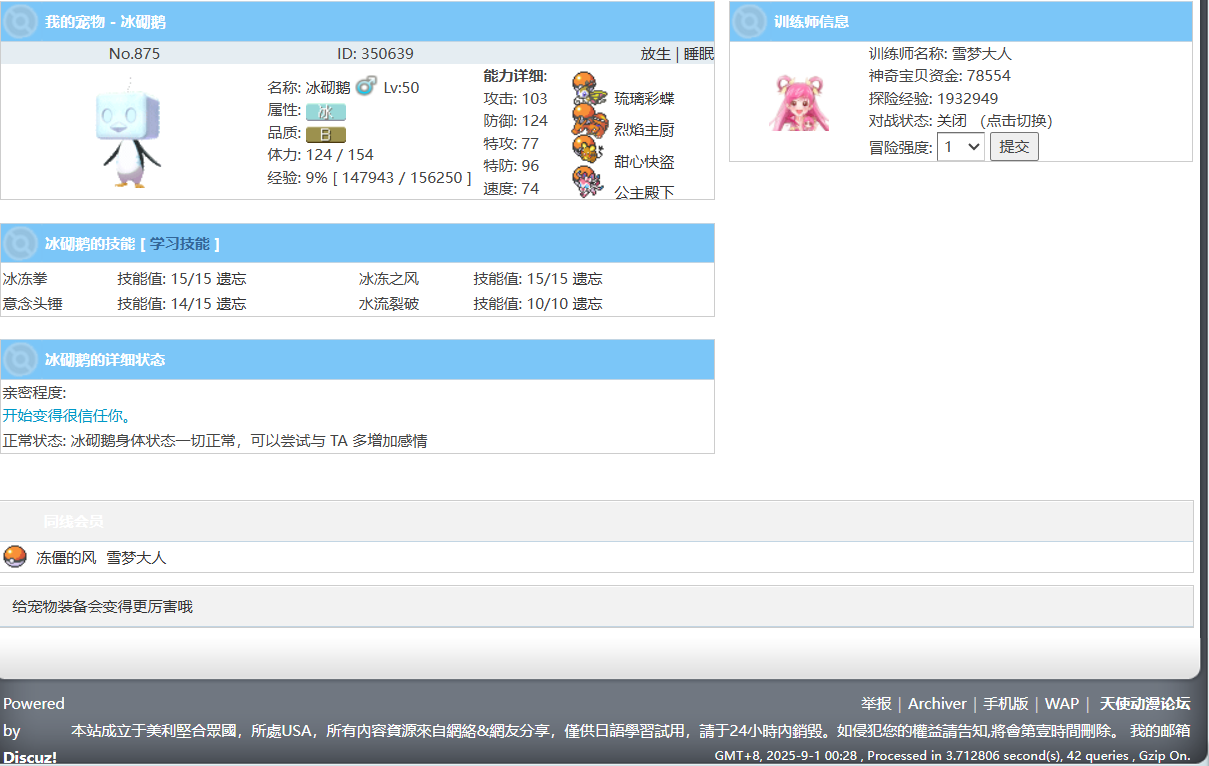Click the 睡眠 sleep link
Viewport: 1209px width, 766px height.
pyautogui.click(x=699, y=54)
